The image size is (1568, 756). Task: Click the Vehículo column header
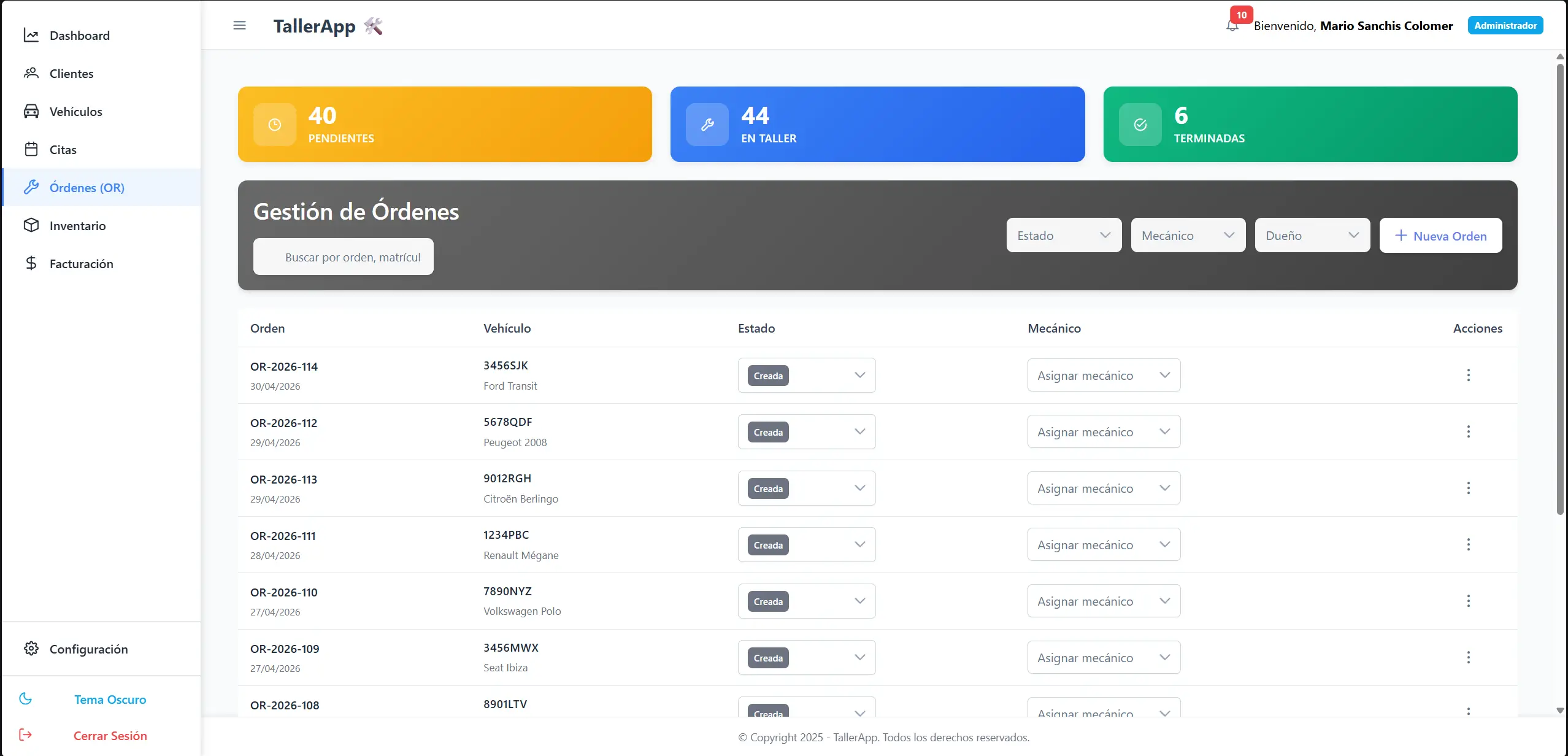click(507, 328)
